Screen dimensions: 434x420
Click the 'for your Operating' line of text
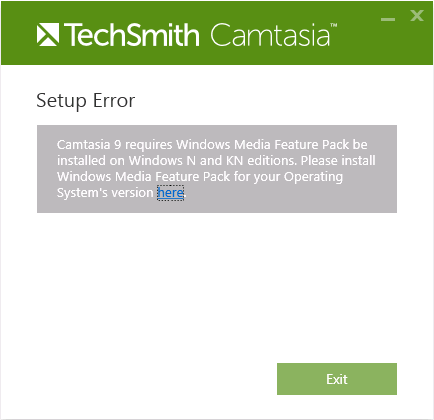[x=288, y=177]
